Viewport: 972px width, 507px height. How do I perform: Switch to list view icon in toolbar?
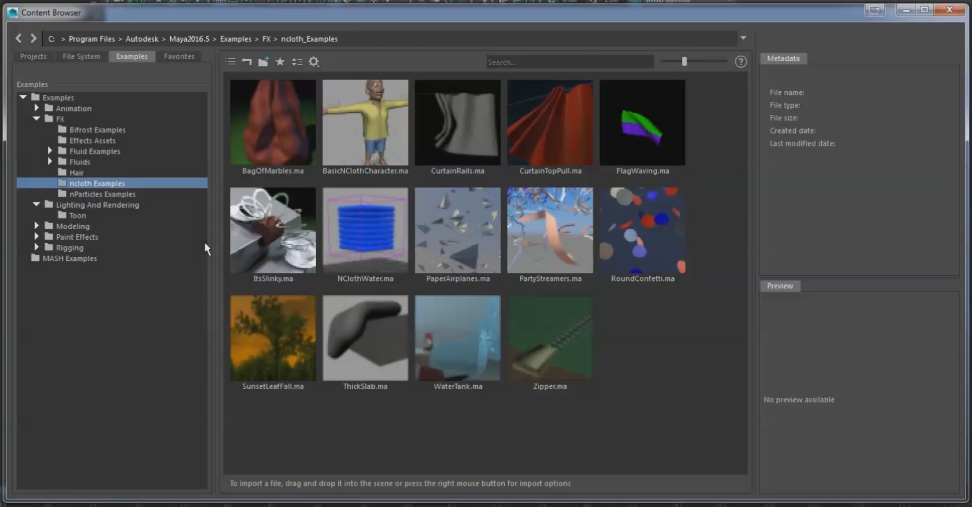(231, 62)
